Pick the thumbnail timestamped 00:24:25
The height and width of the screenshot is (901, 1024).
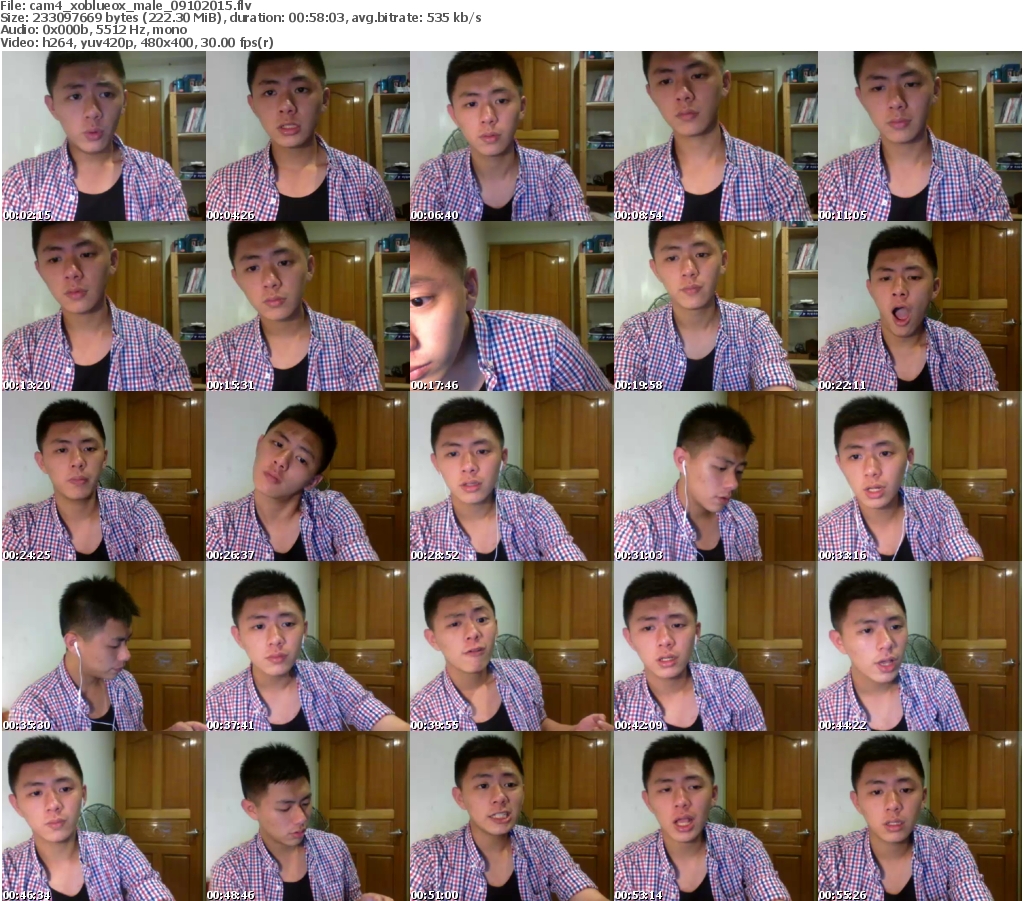(x=104, y=476)
